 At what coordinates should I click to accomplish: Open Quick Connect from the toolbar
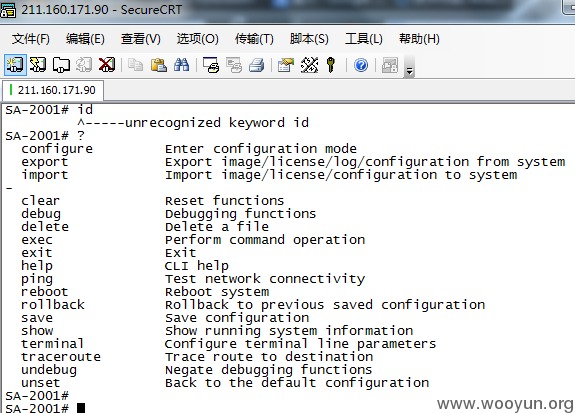[38, 65]
